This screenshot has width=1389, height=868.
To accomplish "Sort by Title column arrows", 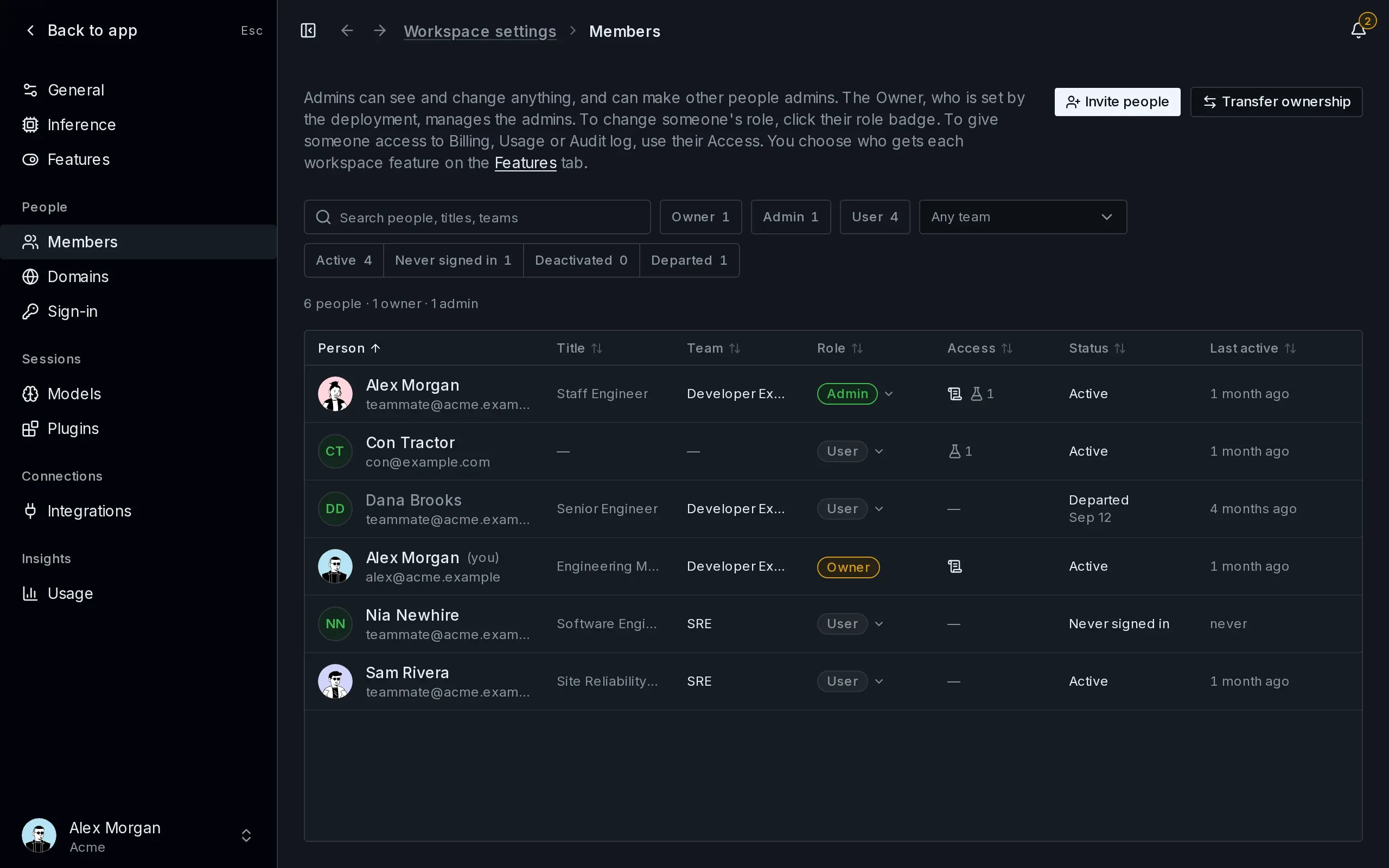I will click(597, 348).
